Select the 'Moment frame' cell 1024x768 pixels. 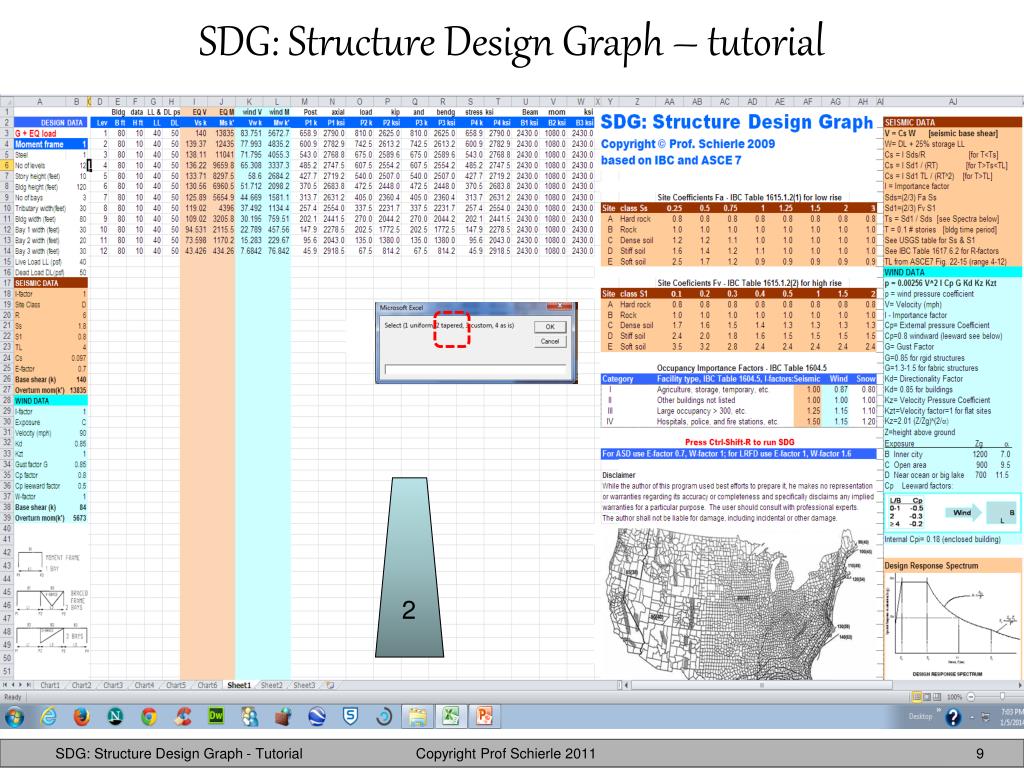pos(39,144)
